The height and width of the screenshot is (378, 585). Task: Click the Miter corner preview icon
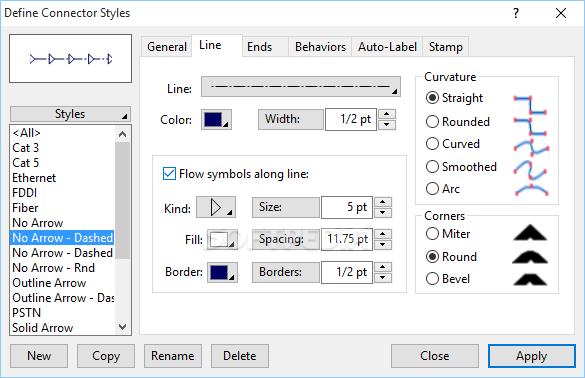click(x=530, y=232)
